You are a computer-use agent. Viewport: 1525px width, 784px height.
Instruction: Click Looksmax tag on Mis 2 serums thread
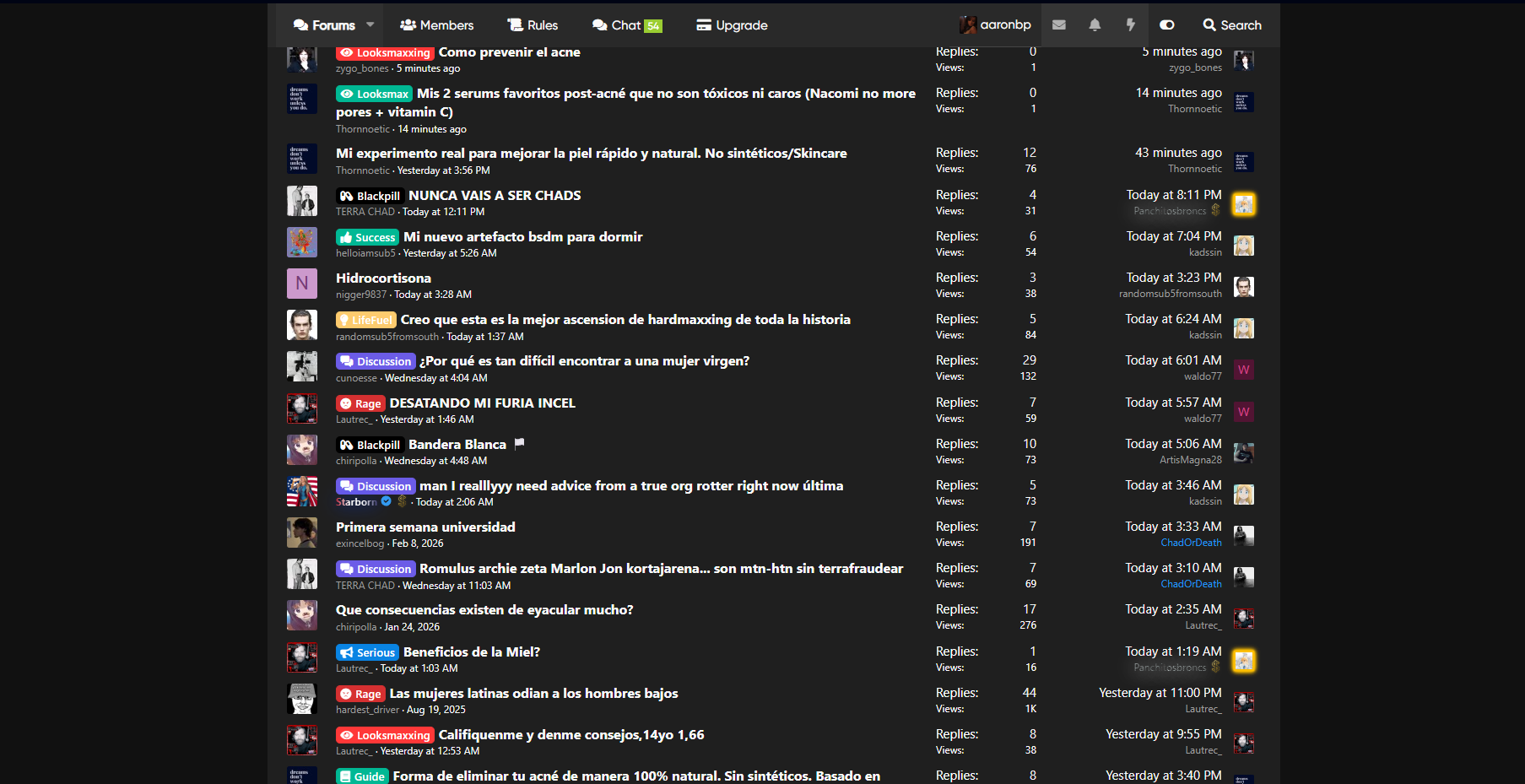coord(374,94)
